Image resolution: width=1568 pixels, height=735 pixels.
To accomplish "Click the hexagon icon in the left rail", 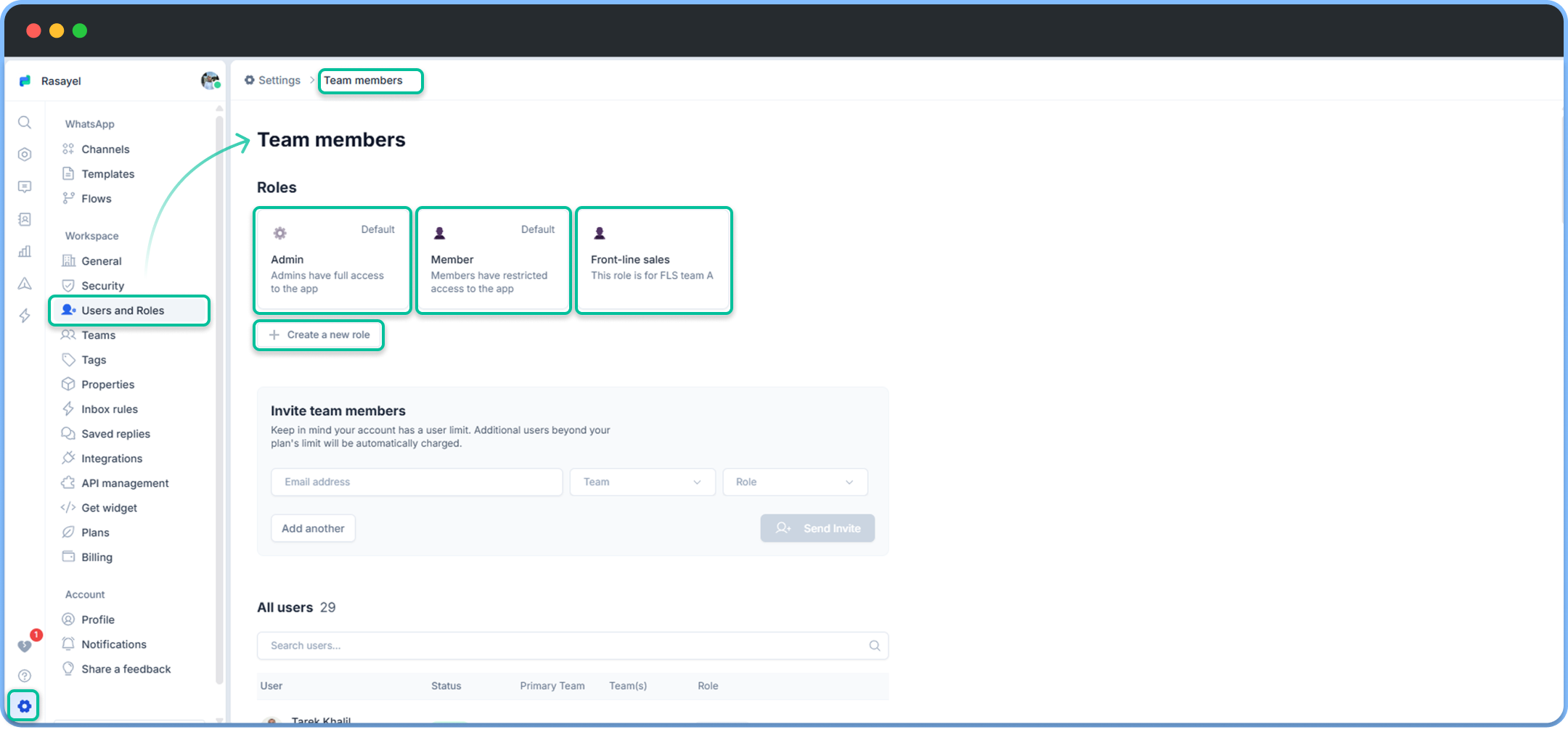I will (25, 155).
